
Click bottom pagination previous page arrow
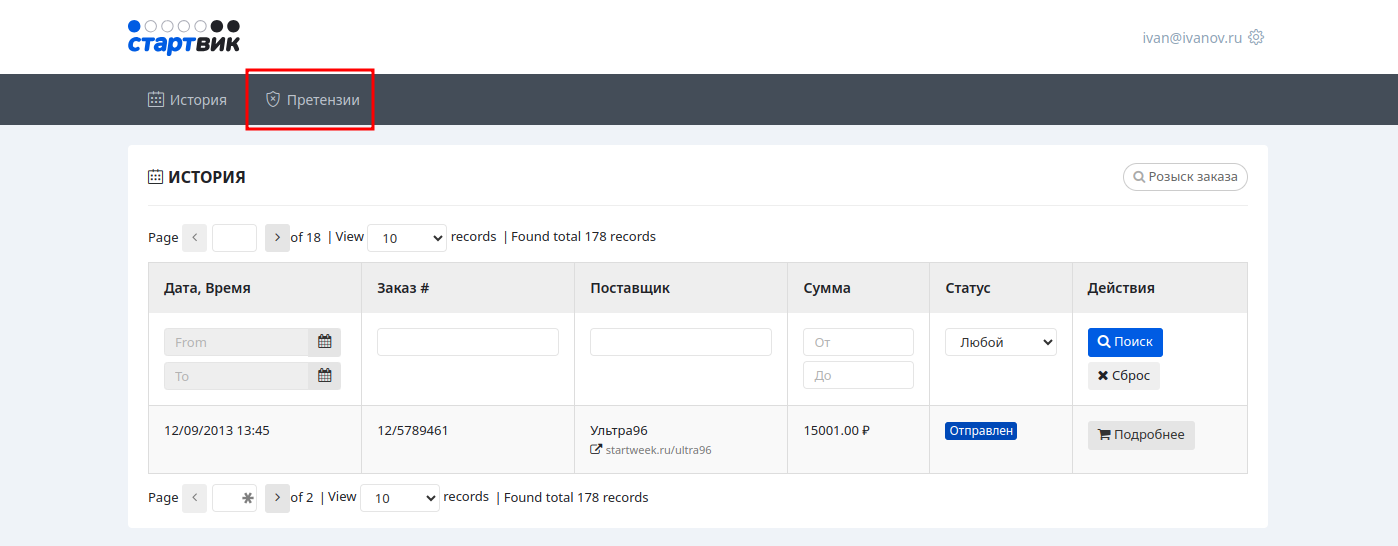pyautogui.click(x=195, y=498)
